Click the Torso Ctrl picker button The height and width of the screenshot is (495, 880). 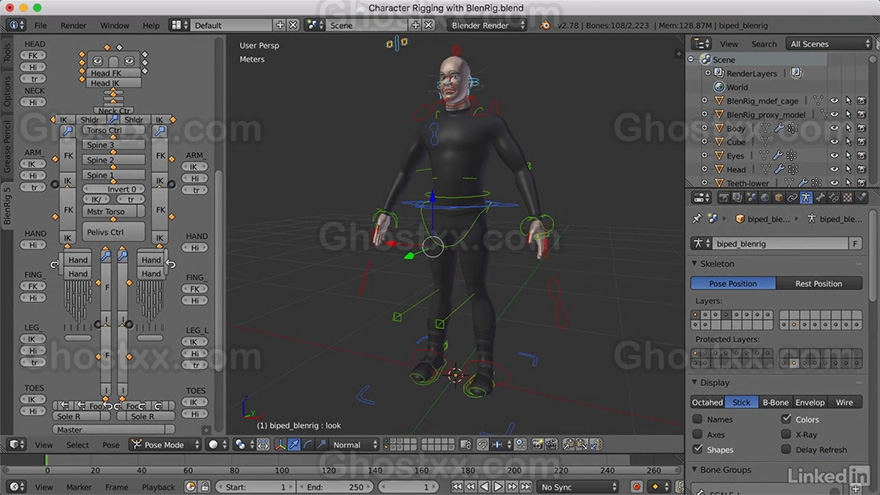click(114, 130)
